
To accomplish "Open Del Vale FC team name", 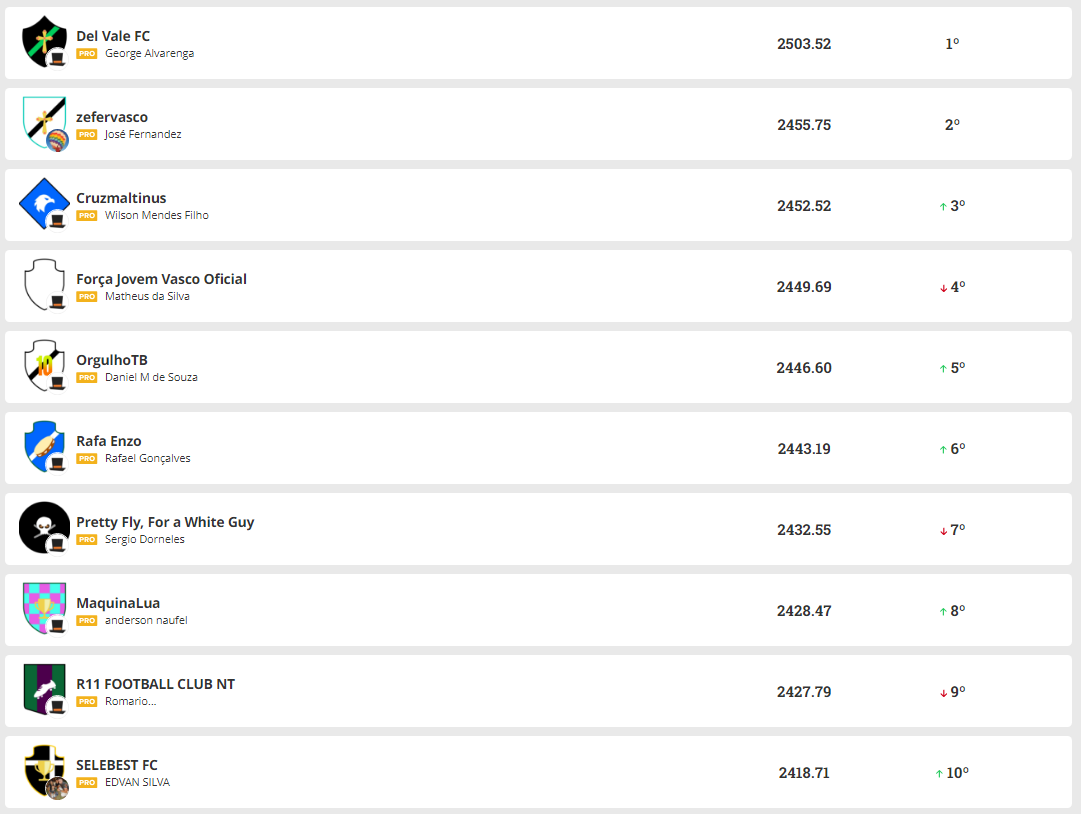I will (113, 36).
